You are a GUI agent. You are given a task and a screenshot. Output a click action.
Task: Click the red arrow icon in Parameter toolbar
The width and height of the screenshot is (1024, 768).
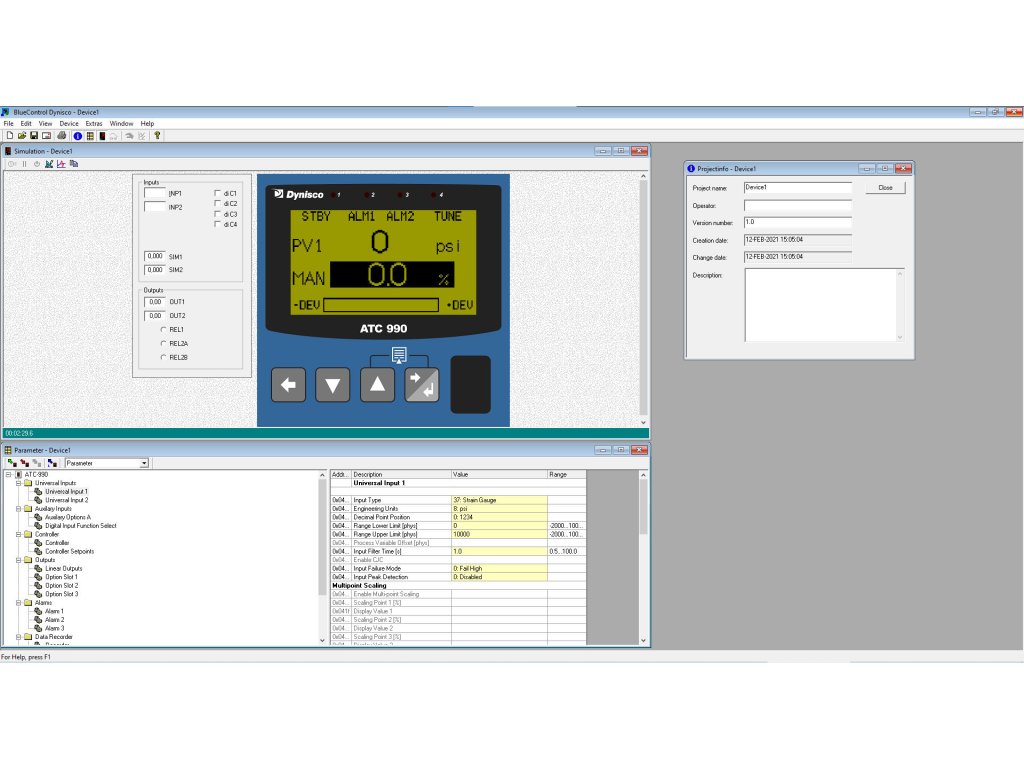click(24, 463)
